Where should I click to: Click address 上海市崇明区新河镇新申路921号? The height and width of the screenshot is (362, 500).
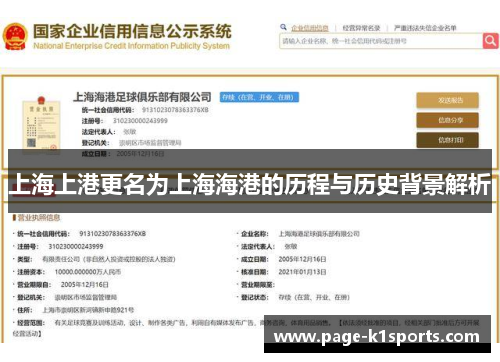coord(88,310)
